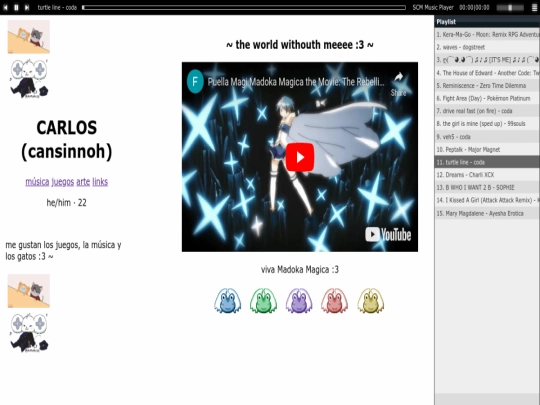
Task: Click the Share arrow on the video
Action: (x=398, y=84)
